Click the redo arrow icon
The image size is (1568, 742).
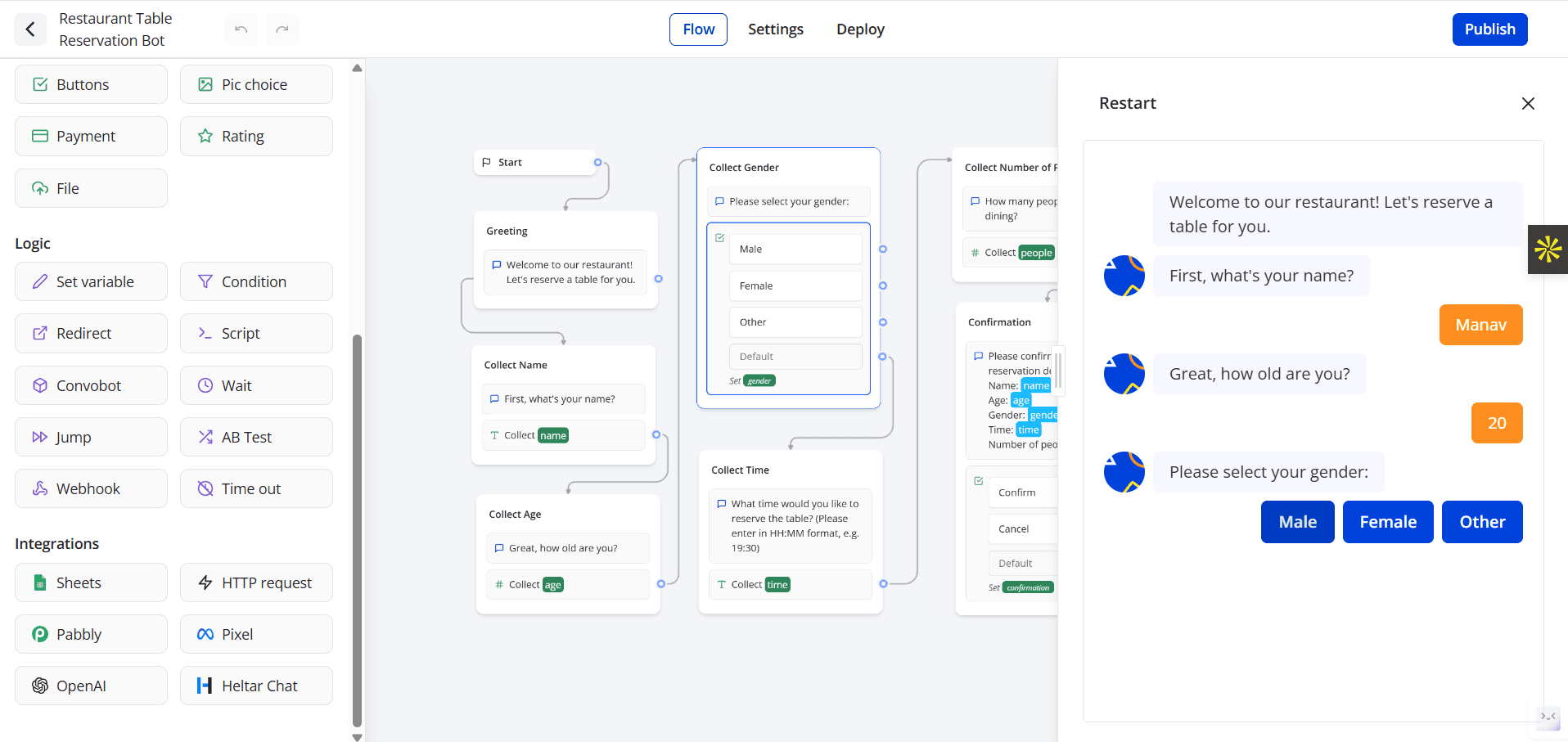pos(282,29)
